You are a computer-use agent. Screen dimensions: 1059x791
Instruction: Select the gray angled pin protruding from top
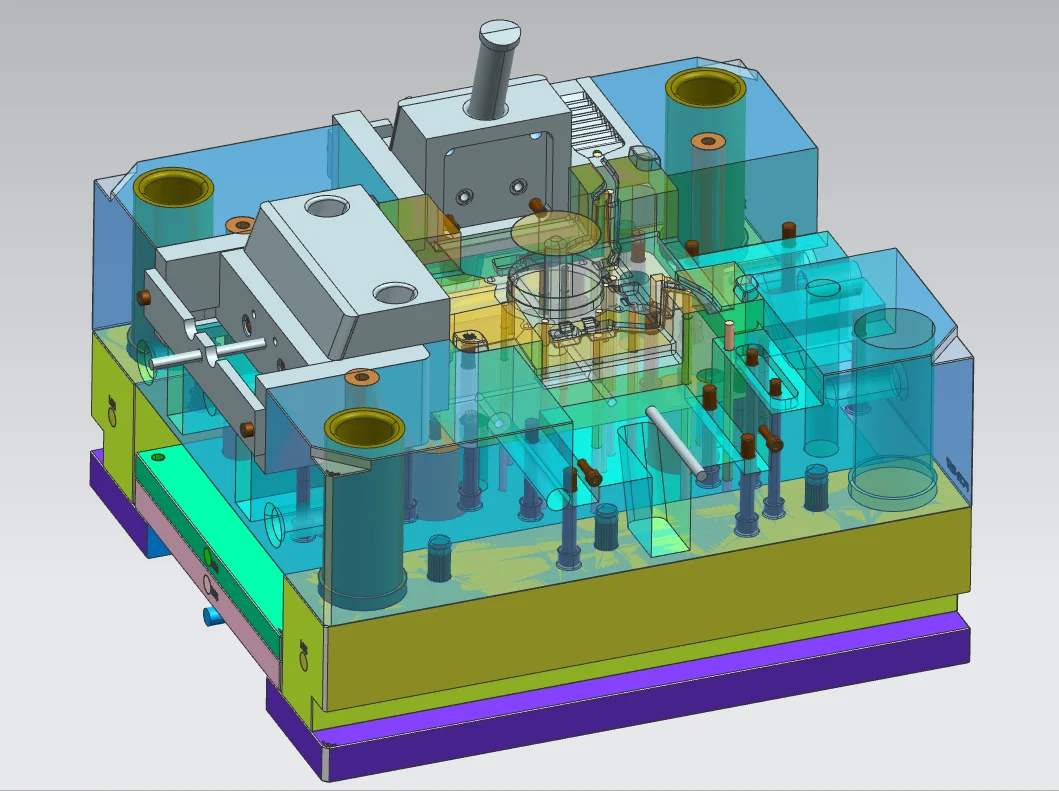(496, 68)
